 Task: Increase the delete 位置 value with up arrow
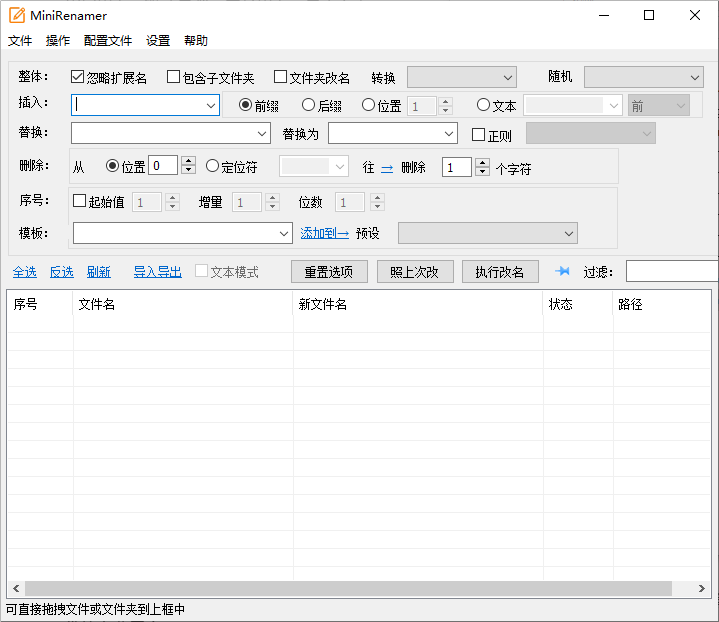tap(187, 162)
